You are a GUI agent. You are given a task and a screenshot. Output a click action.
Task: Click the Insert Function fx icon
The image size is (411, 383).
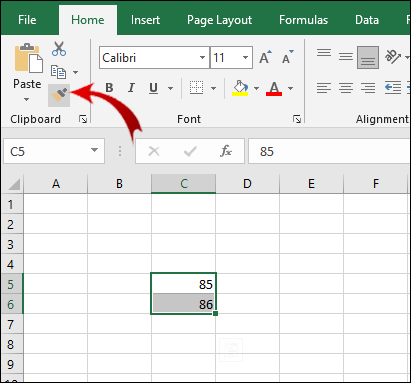click(x=226, y=151)
